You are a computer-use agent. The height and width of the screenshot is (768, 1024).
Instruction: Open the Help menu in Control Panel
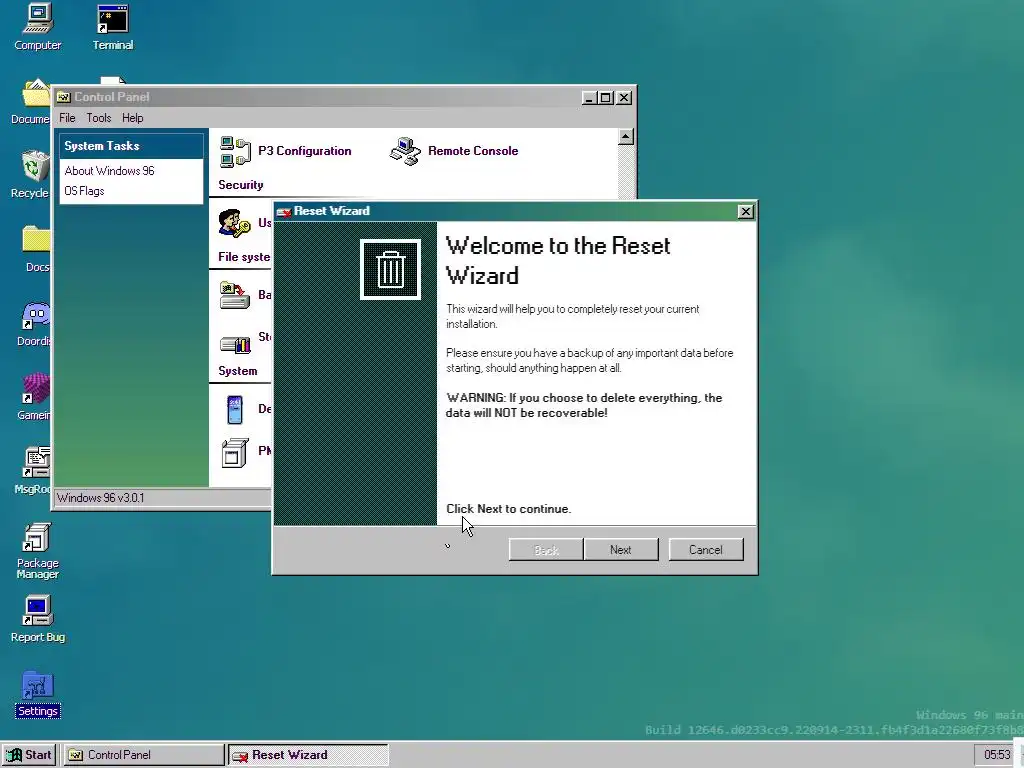coord(133,118)
